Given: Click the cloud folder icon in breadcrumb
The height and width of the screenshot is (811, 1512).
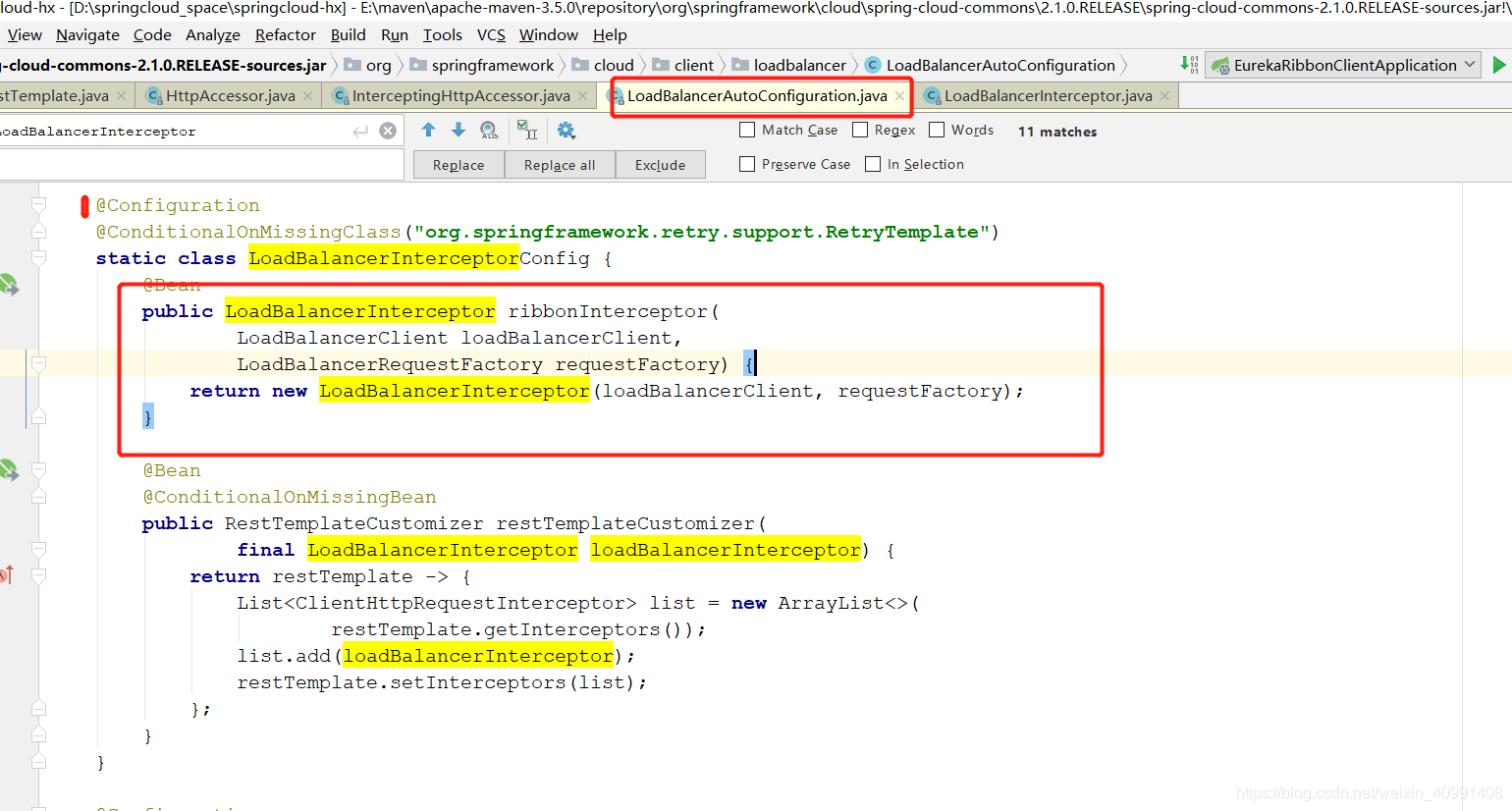Looking at the screenshot, I should click(x=580, y=65).
